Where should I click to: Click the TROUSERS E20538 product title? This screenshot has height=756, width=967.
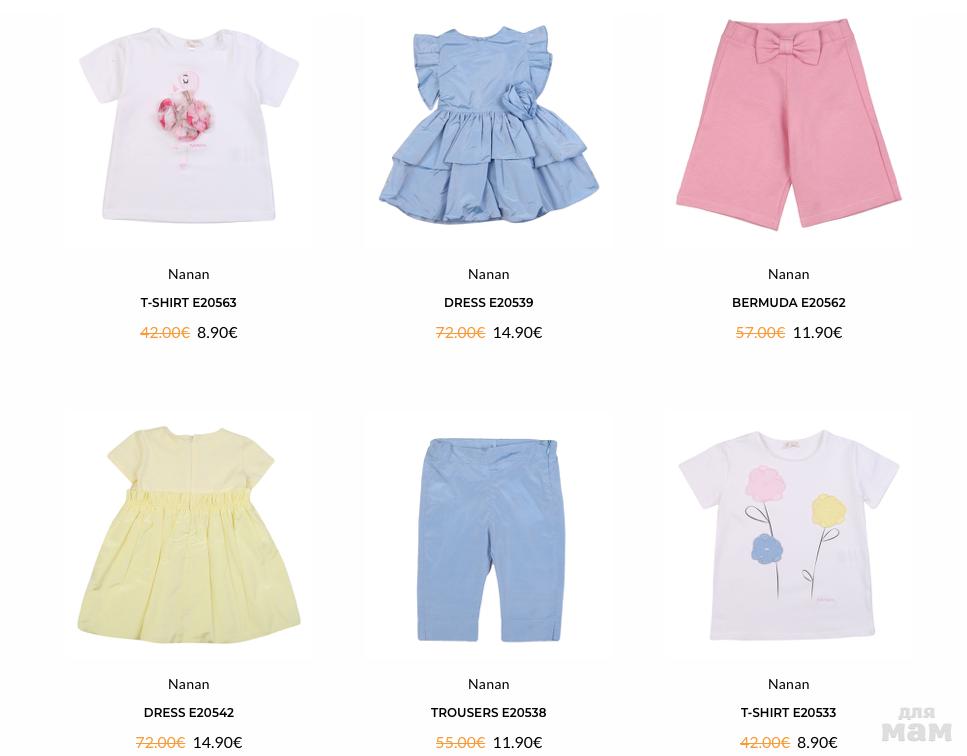tap(488, 713)
